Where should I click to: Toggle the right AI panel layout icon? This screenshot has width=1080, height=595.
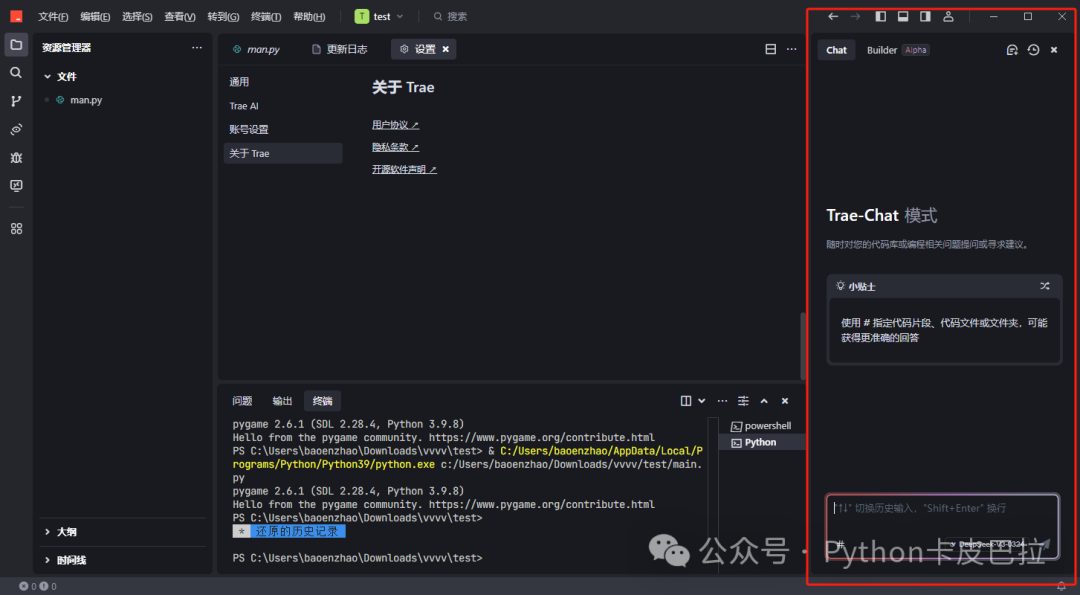tap(926, 17)
